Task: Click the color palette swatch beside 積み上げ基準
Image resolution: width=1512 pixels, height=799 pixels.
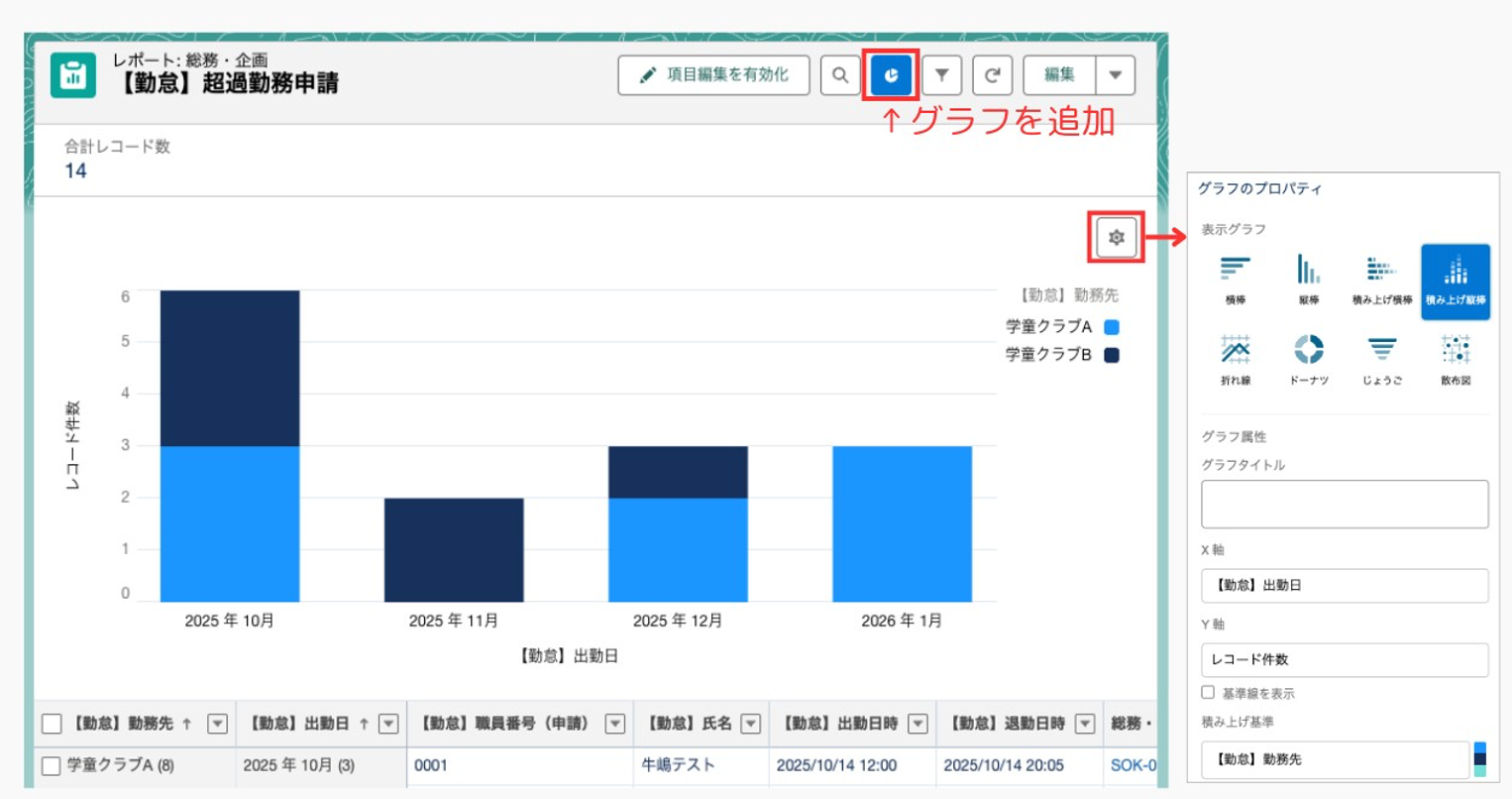Action: 1480,759
